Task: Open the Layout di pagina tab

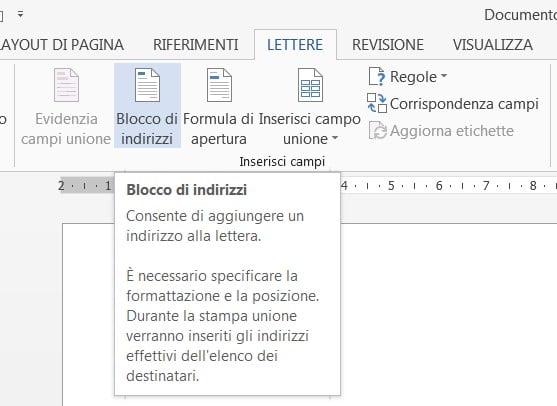Action: tap(62, 45)
